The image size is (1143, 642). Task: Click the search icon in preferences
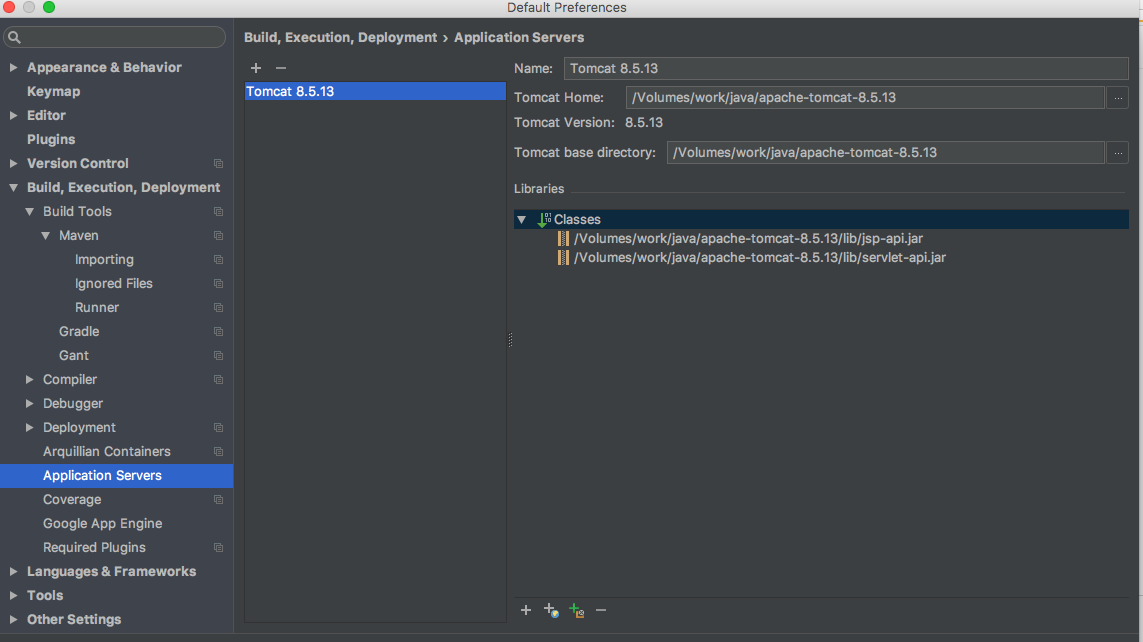point(15,37)
